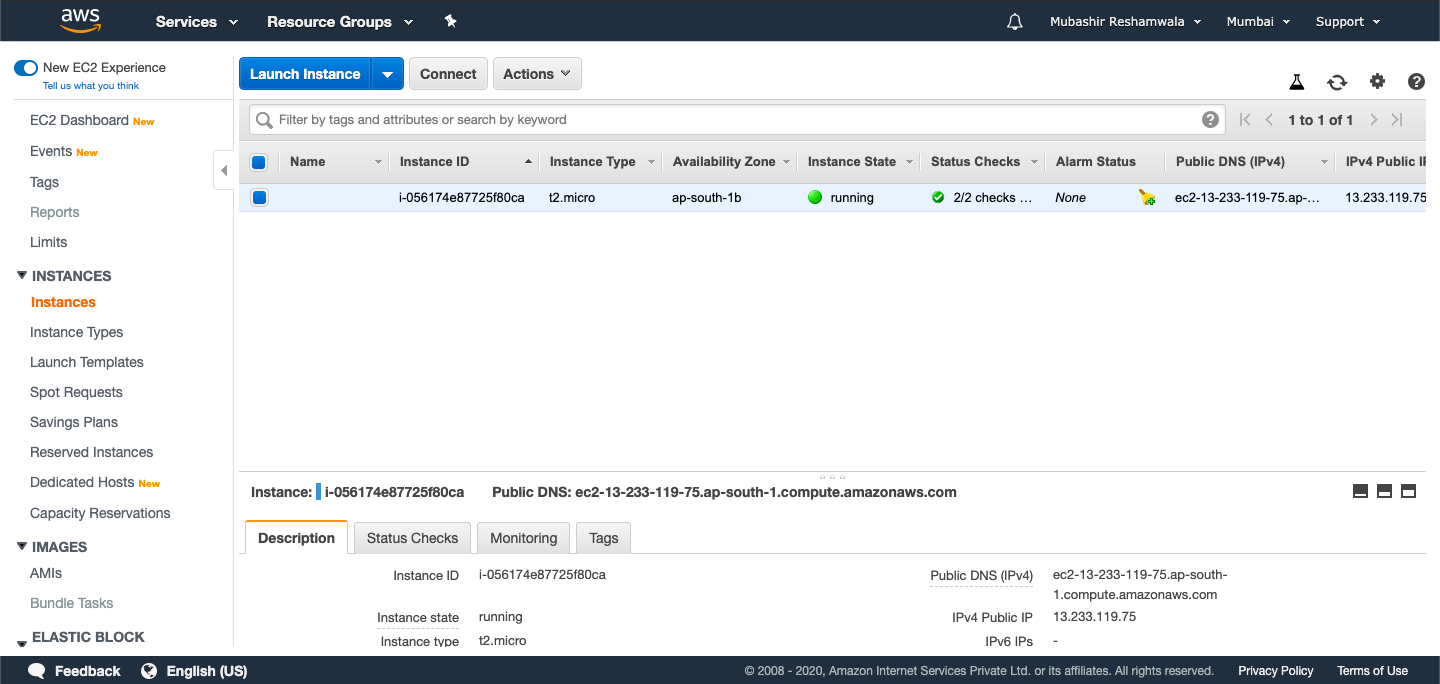Click the add alarm icon in row
This screenshot has width=1440, height=684.
[x=1147, y=198]
